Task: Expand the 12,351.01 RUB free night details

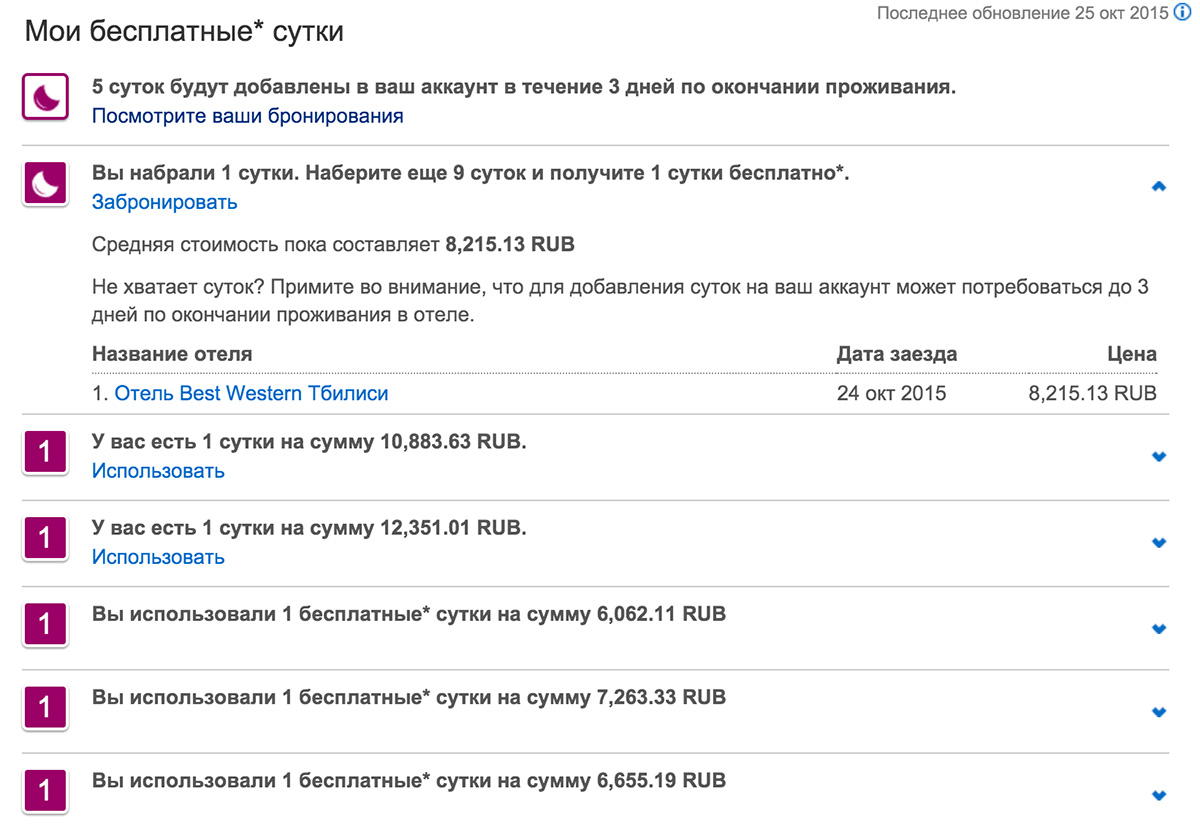Action: 1159,543
